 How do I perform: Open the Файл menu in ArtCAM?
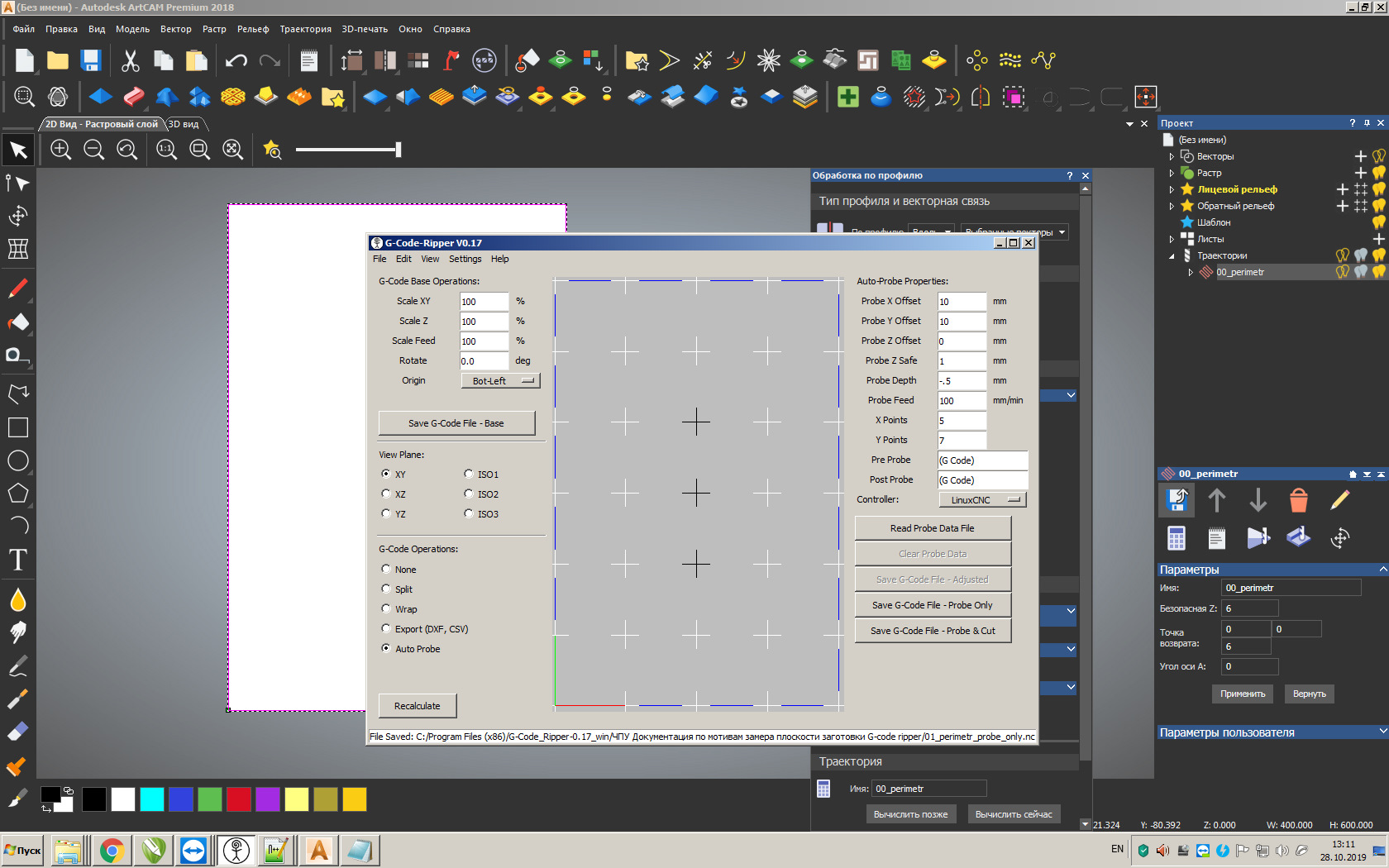[24, 29]
